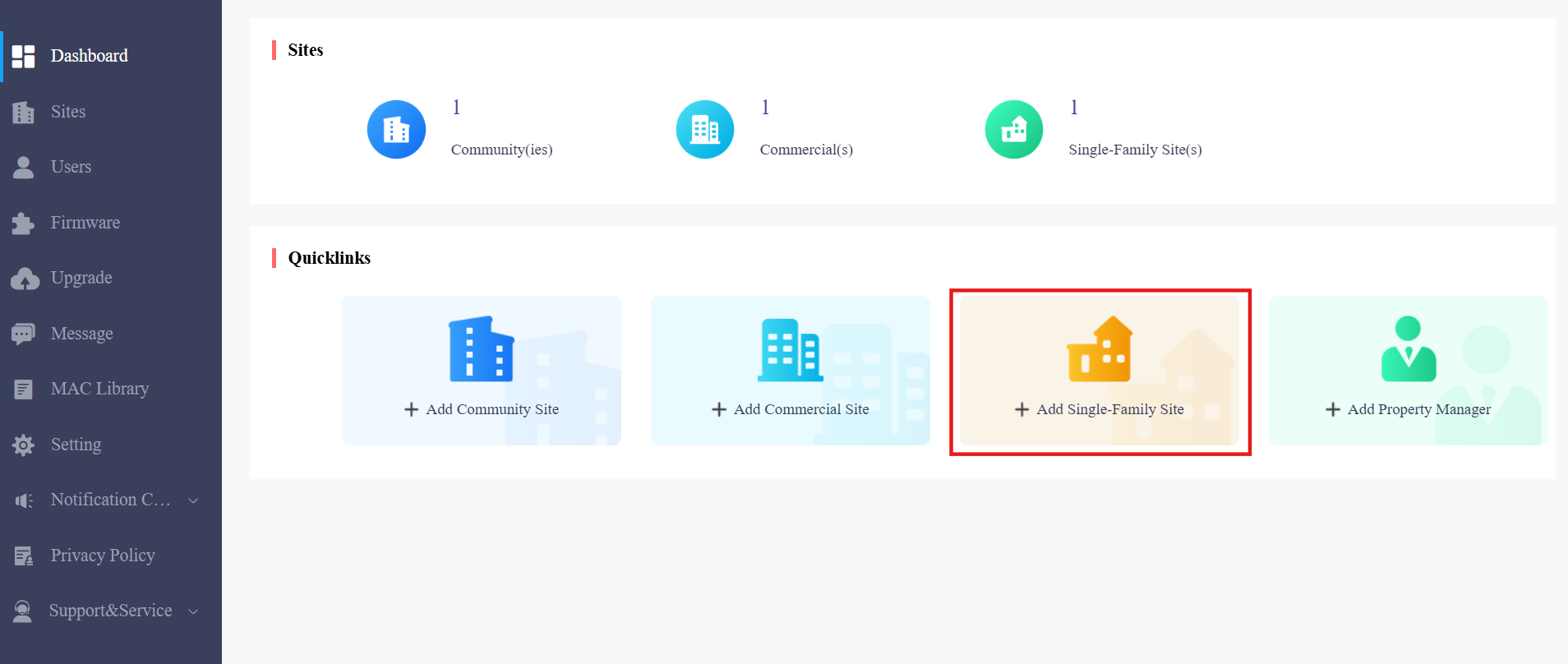Image resolution: width=1568 pixels, height=664 pixels.
Task: Click the Upgrade cloud icon
Action: pyautogui.click(x=25, y=279)
